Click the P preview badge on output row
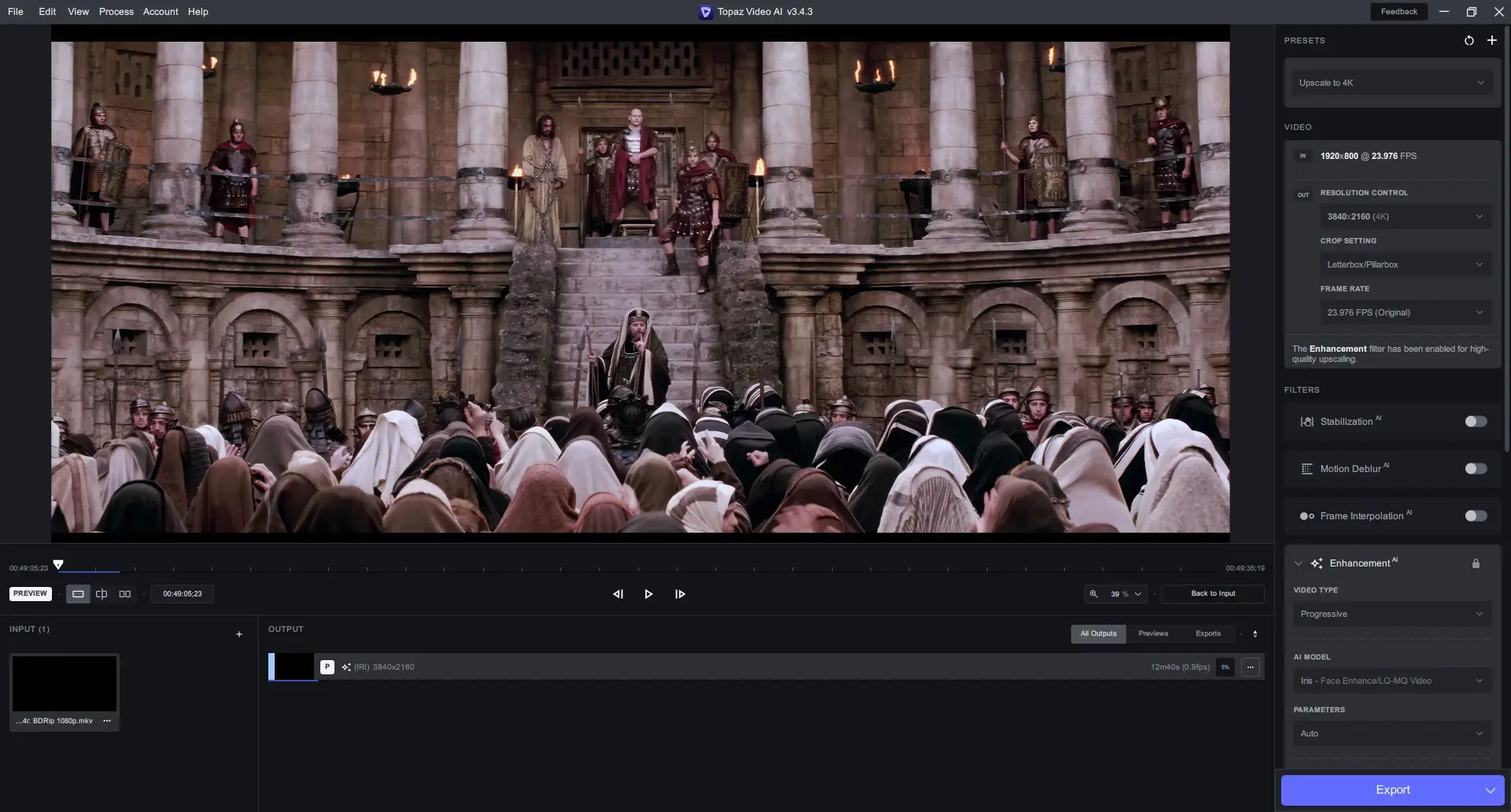Viewport: 1511px width, 812px height. [327, 667]
